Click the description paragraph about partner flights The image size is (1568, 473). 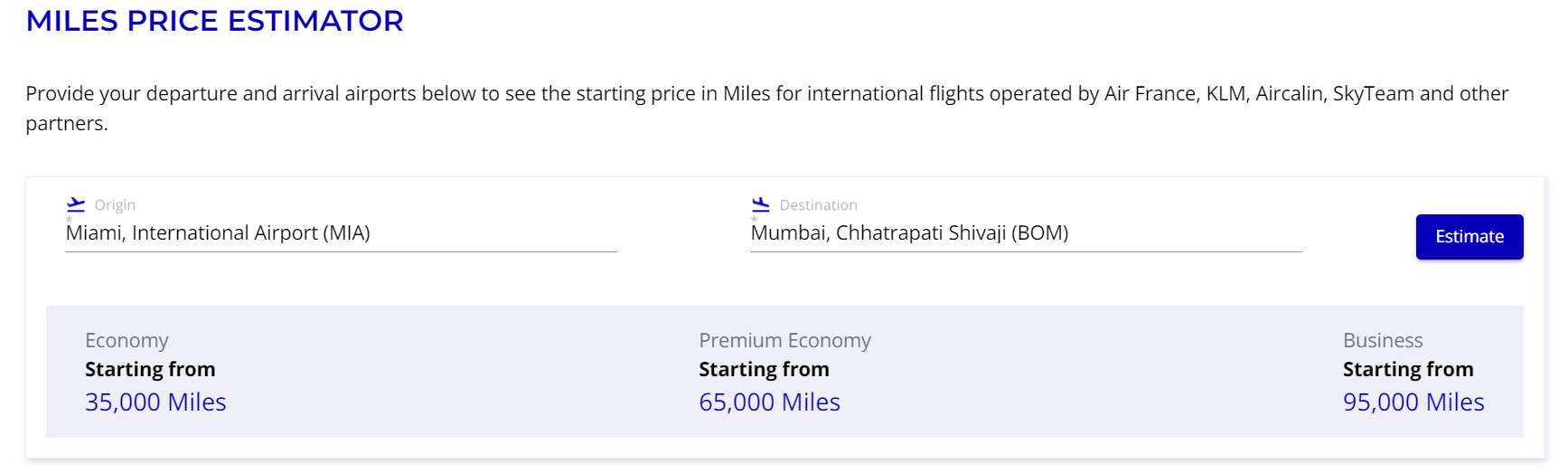tap(767, 109)
